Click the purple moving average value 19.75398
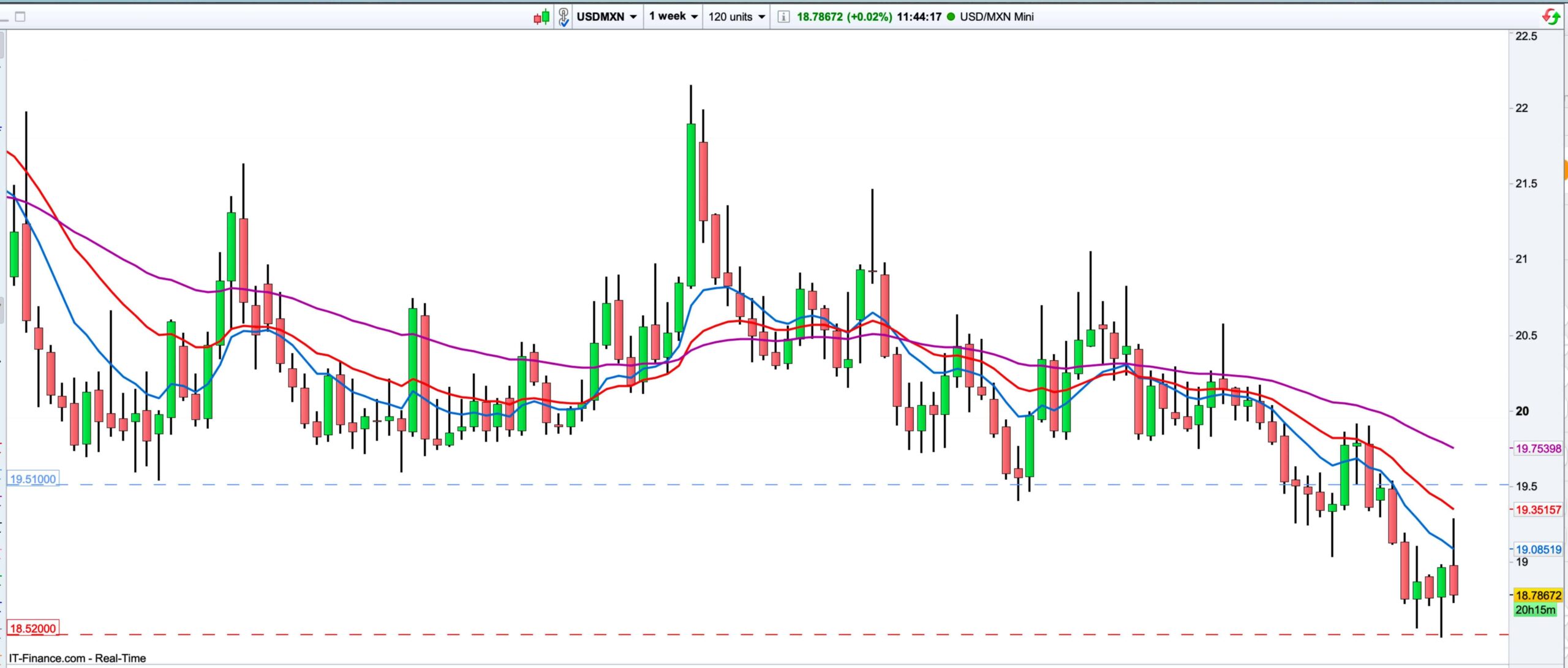Image resolution: width=1568 pixels, height=668 pixels. pos(1538,449)
